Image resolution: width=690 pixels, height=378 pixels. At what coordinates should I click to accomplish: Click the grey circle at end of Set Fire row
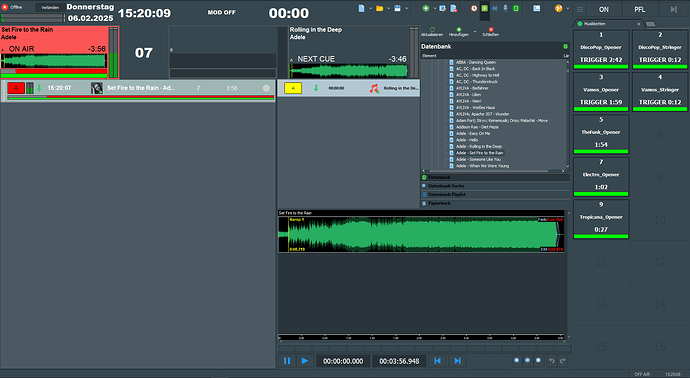(x=266, y=88)
